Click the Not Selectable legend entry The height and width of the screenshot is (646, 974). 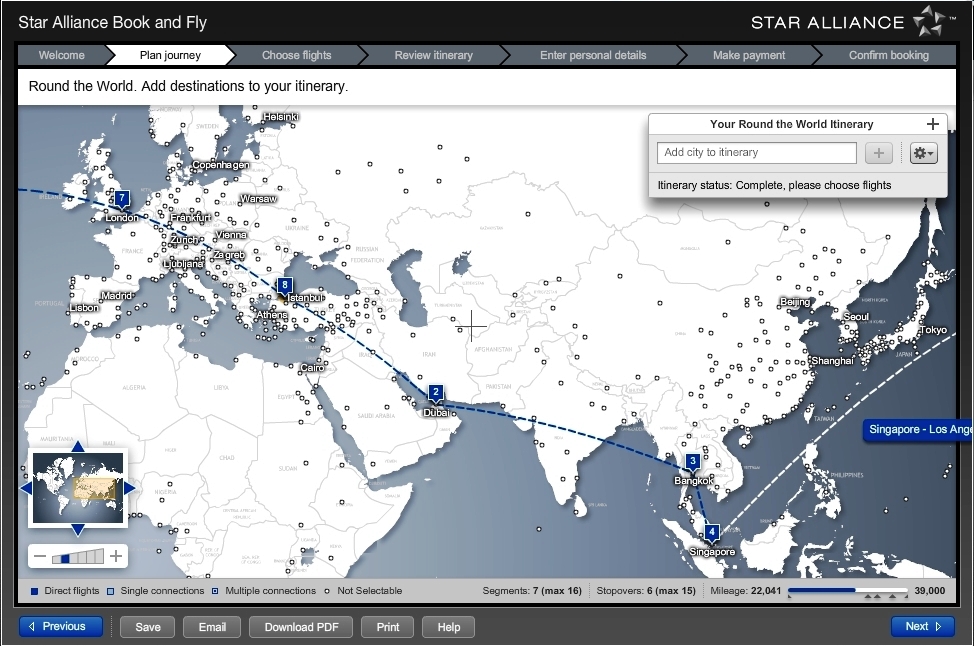point(363,591)
